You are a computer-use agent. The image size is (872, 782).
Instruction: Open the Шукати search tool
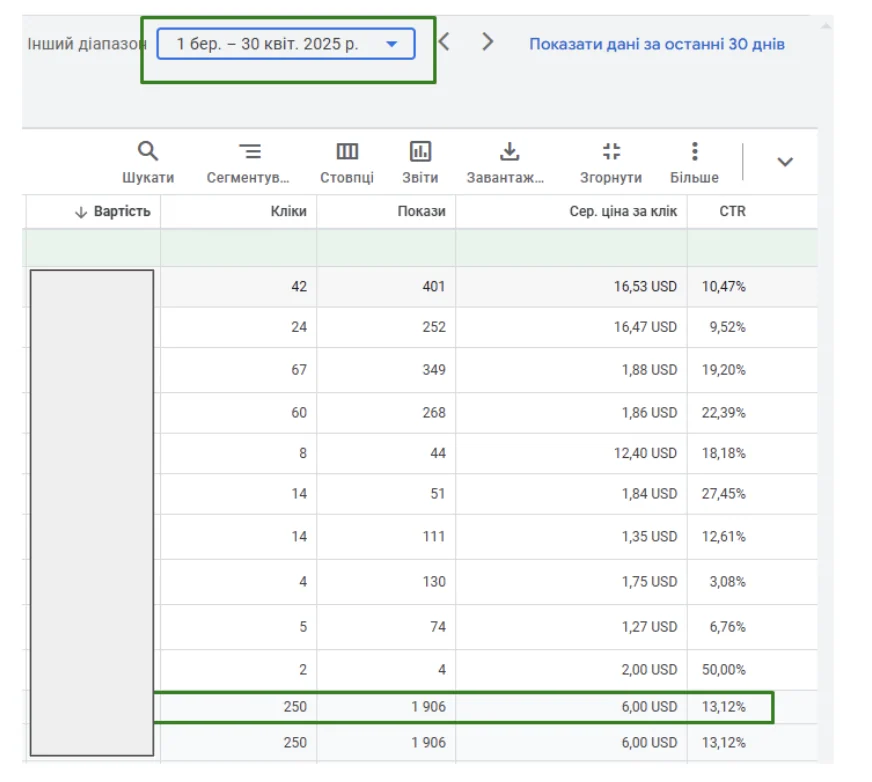click(x=148, y=162)
